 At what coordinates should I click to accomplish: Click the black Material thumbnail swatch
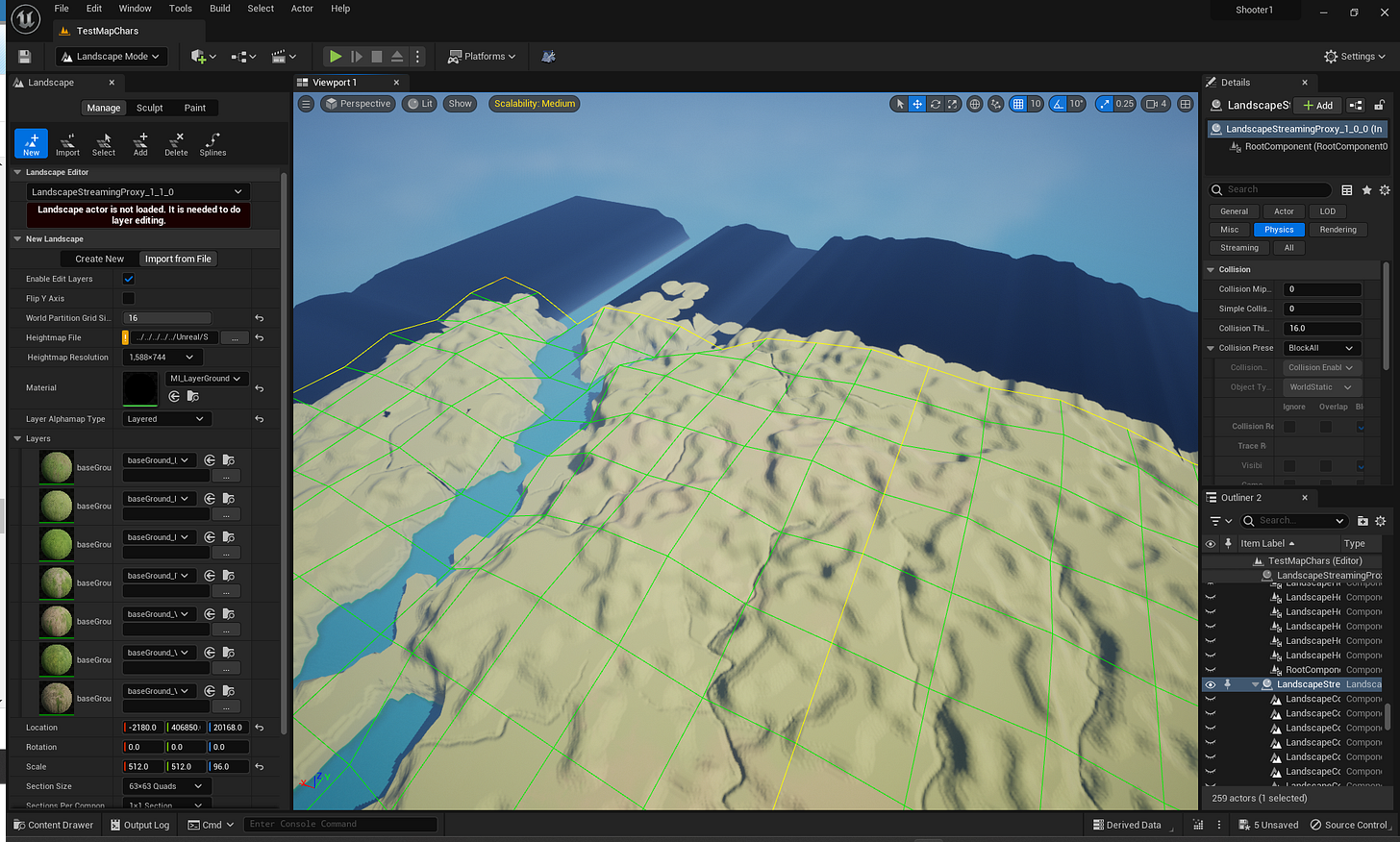point(139,387)
